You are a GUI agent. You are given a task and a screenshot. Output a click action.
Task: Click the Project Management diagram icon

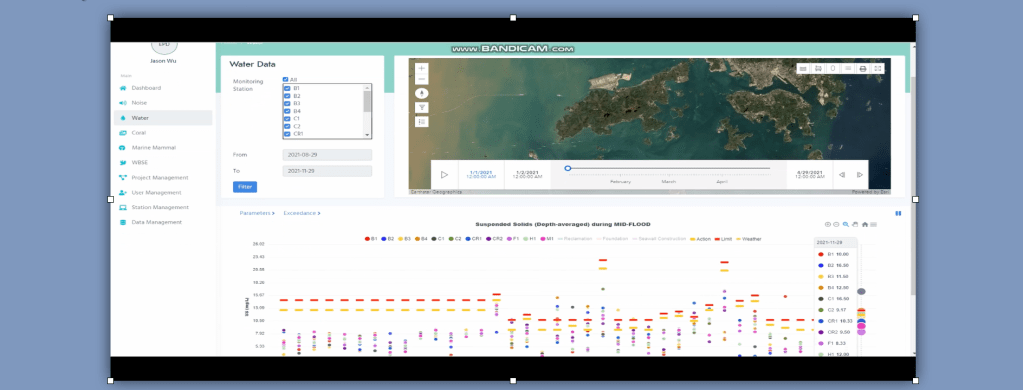click(x=123, y=177)
